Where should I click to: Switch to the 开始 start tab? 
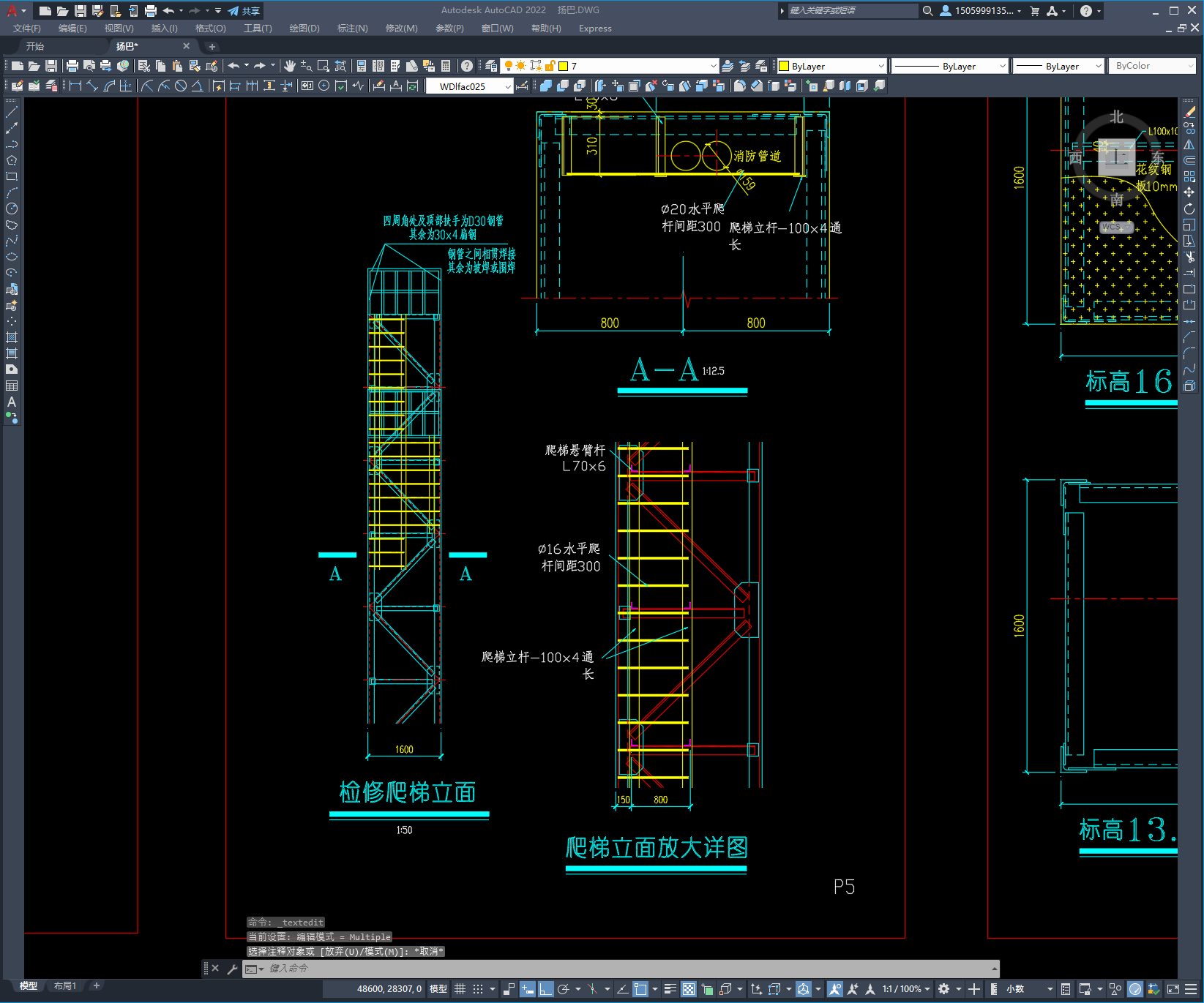(35, 46)
